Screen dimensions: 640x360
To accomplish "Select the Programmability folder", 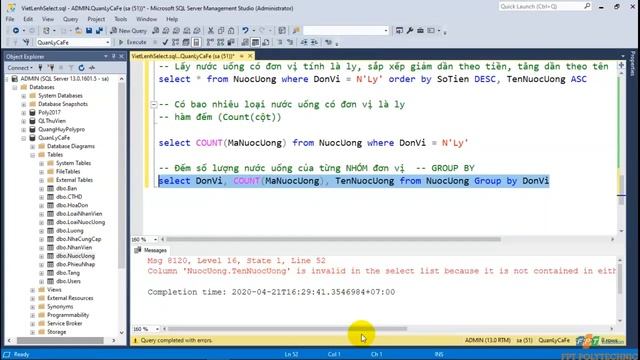I will [x=68, y=316].
